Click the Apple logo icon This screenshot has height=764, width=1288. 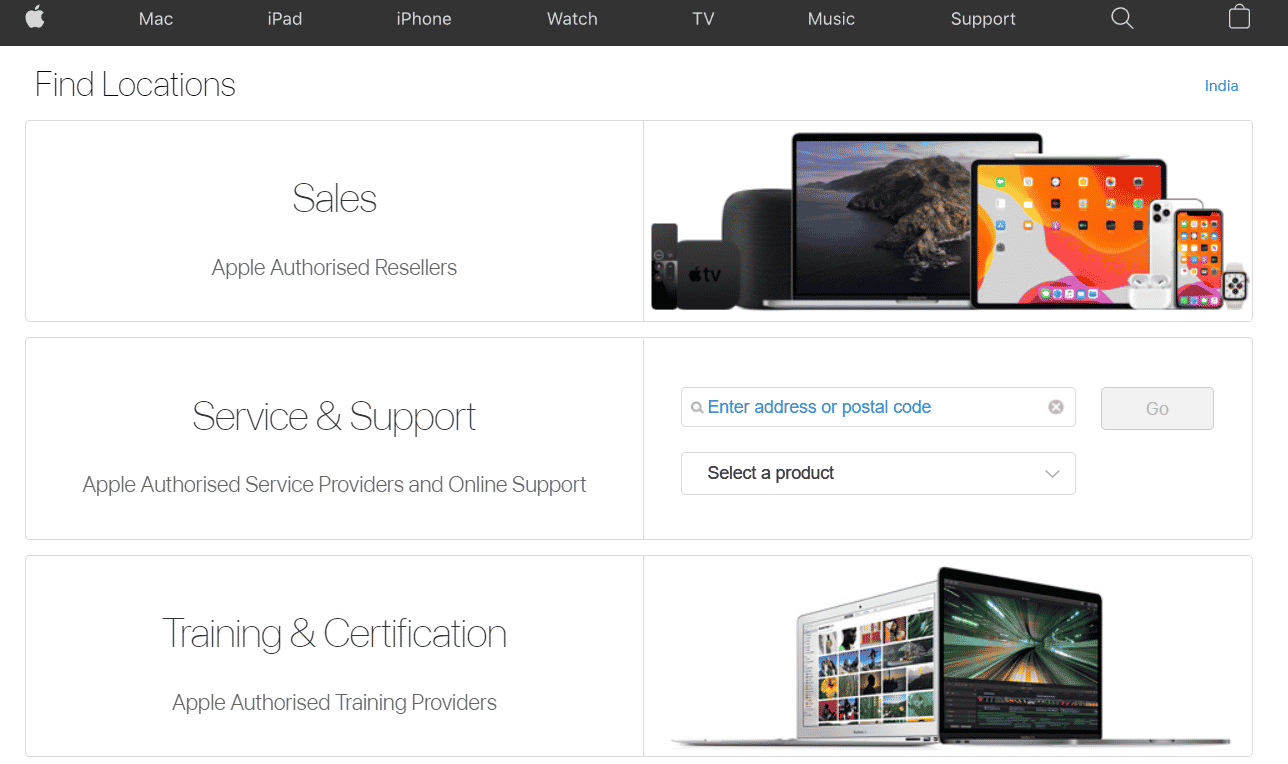pyautogui.click(x=35, y=17)
